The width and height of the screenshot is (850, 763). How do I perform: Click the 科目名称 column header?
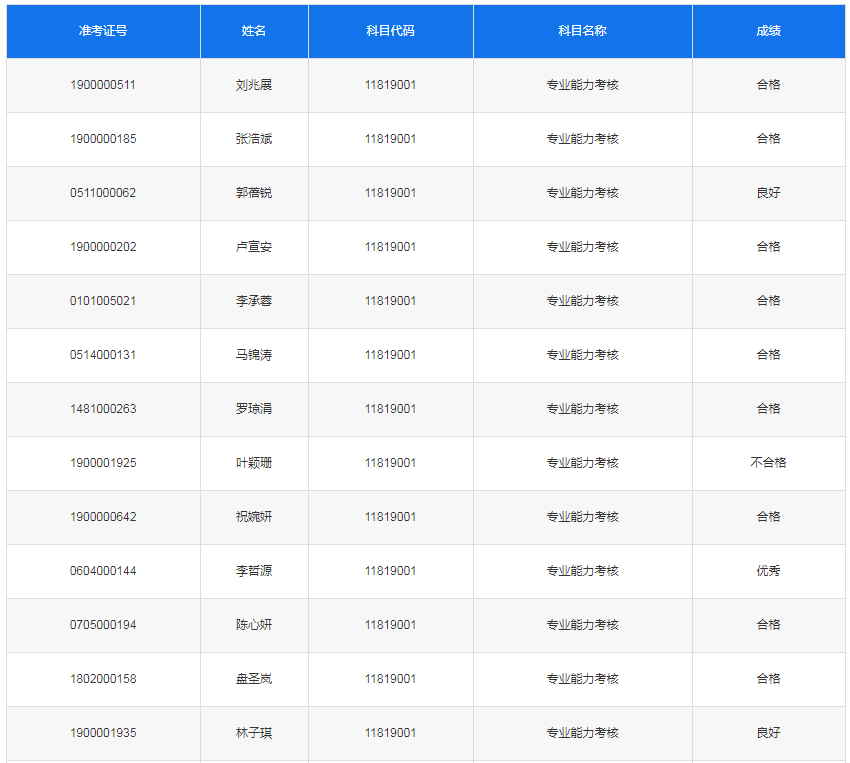click(x=582, y=31)
